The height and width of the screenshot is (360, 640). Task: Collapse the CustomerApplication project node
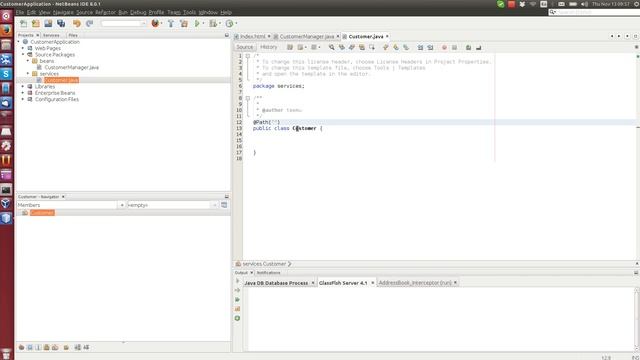point(19,42)
